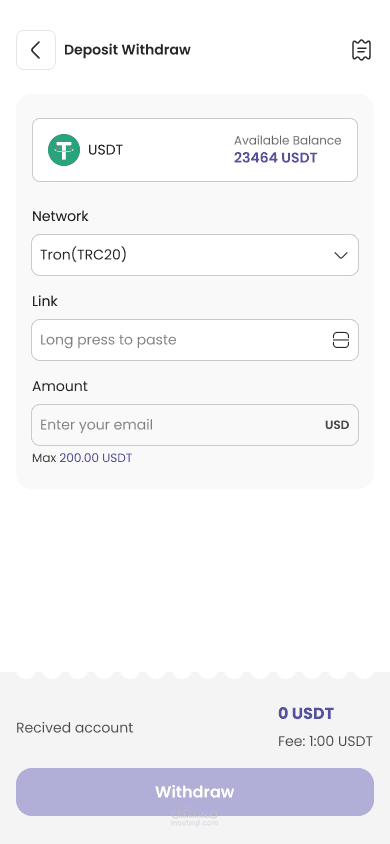This screenshot has height=844, width=390.
Task: Click the Recived account label
Action: (x=75, y=728)
